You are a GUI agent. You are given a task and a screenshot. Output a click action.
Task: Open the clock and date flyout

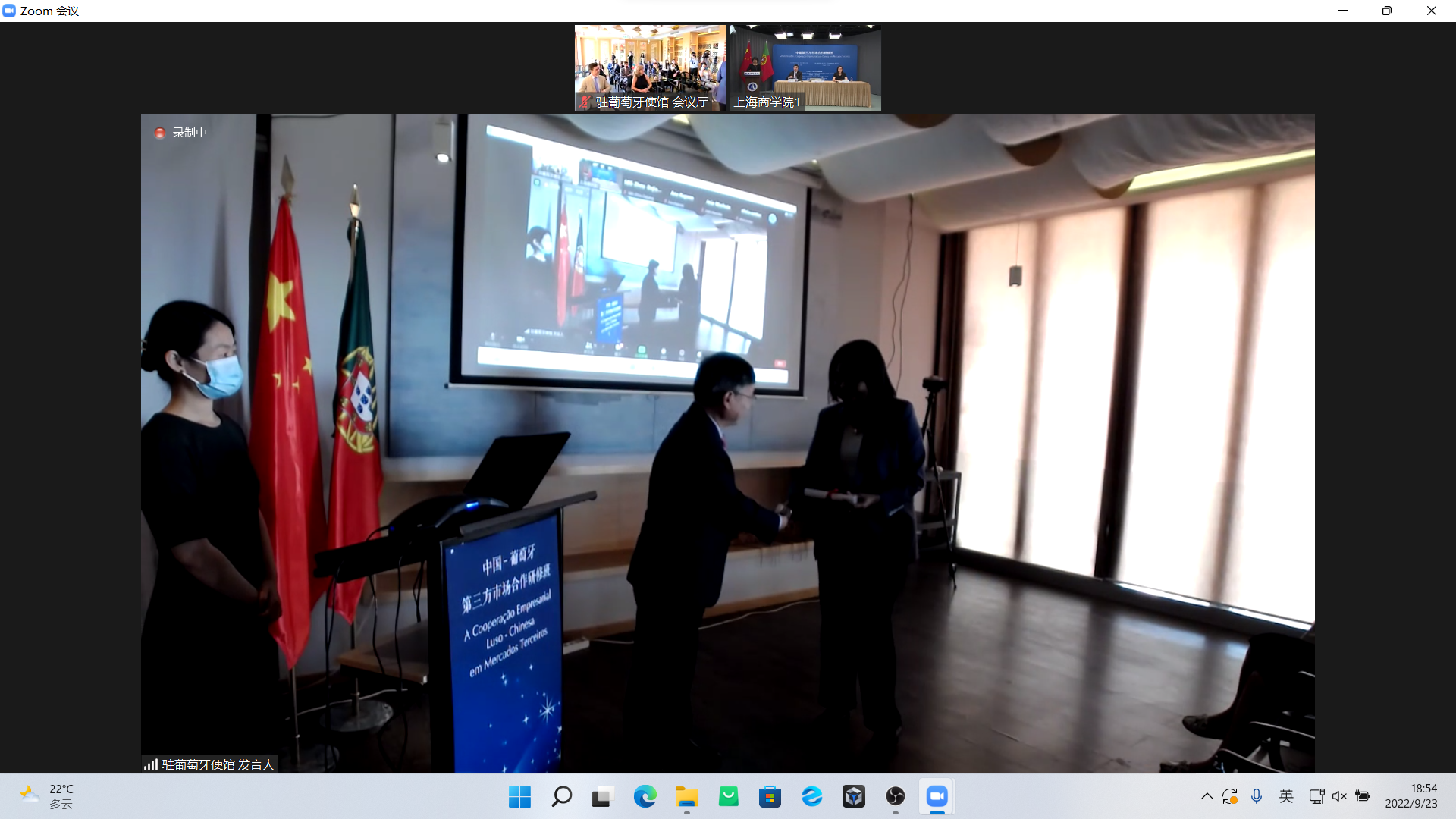1410,796
